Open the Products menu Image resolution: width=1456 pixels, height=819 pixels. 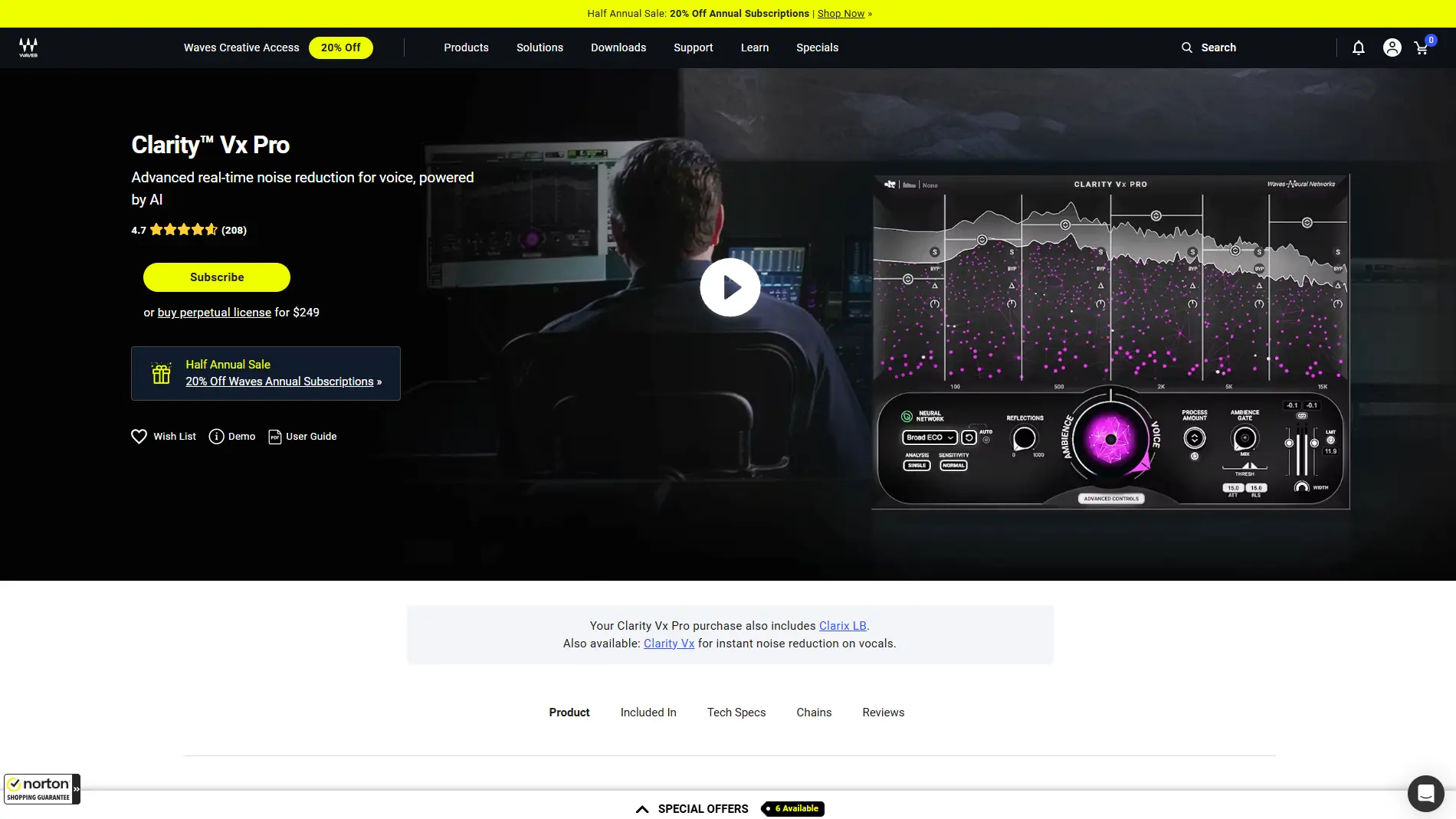coord(466,48)
